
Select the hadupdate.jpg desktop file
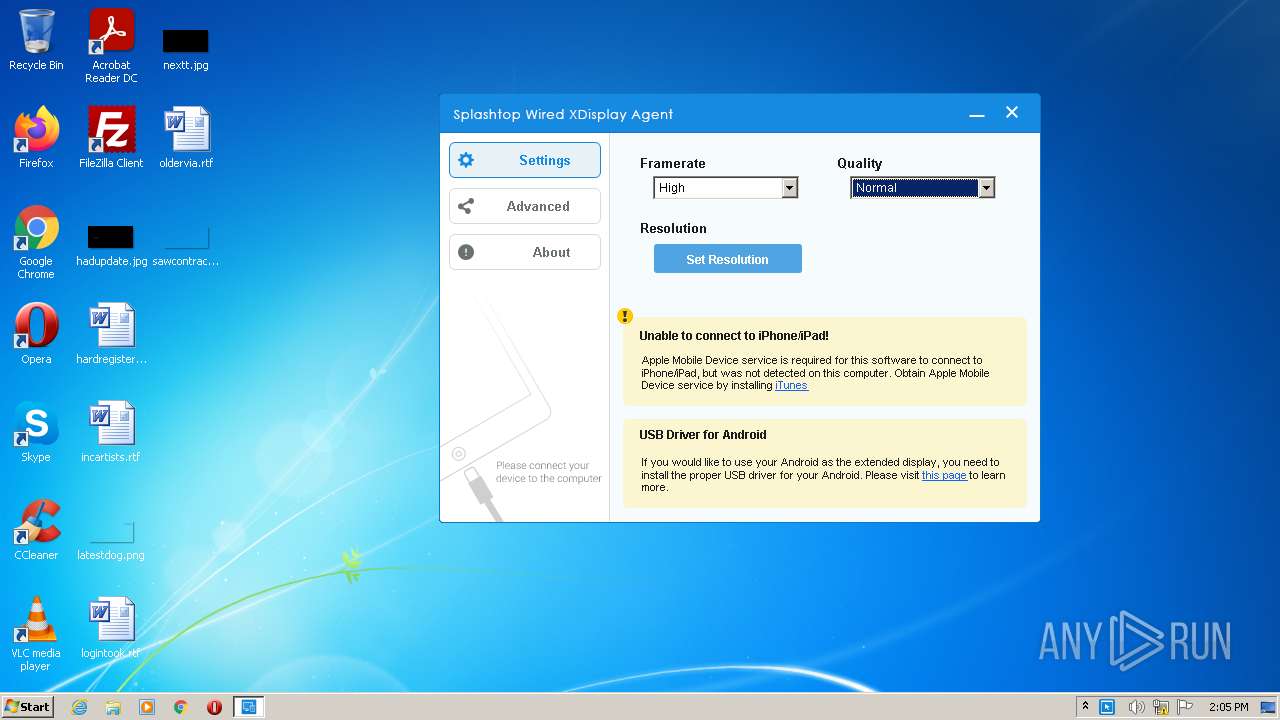click(x=111, y=245)
